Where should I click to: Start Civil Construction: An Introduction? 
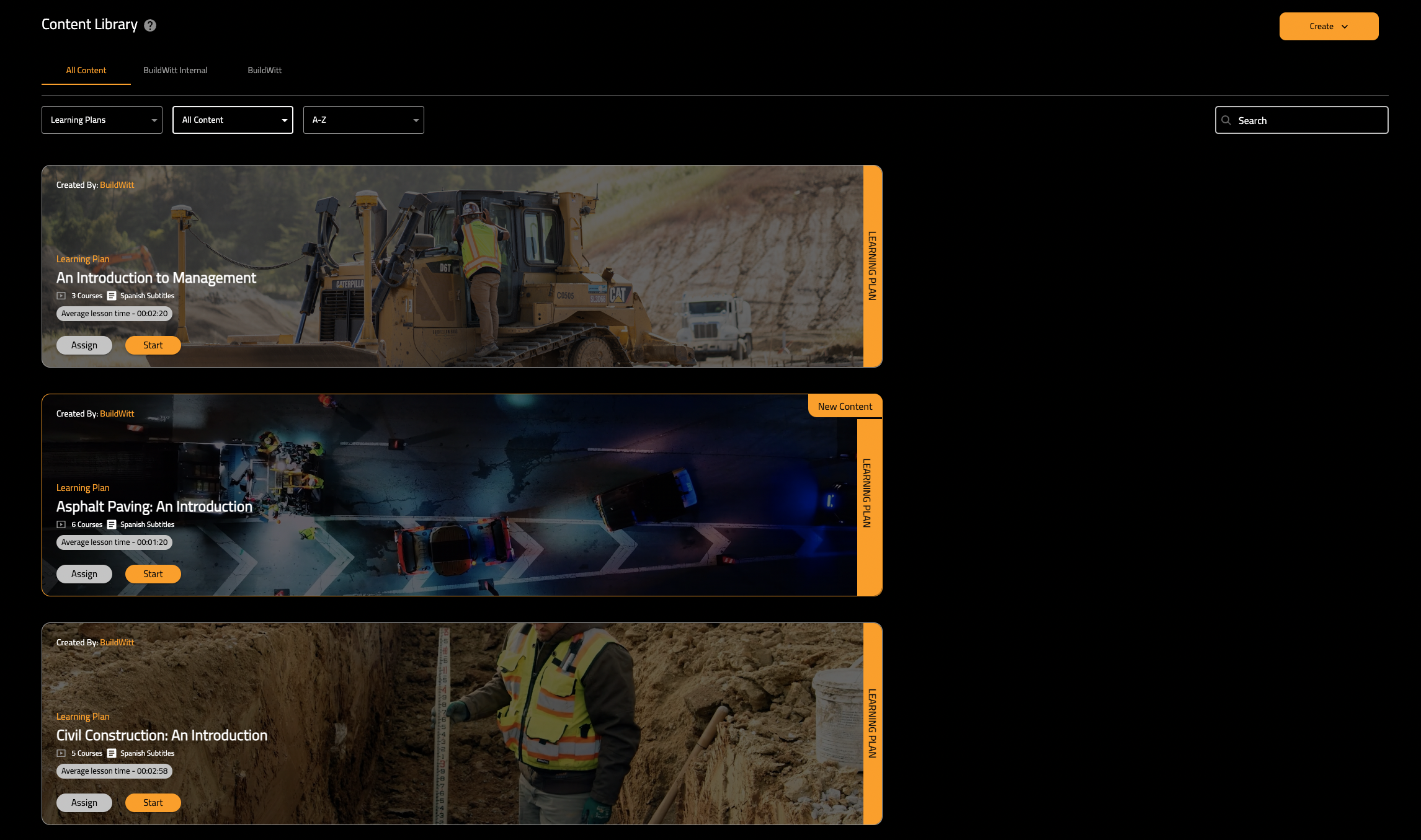[153, 803]
